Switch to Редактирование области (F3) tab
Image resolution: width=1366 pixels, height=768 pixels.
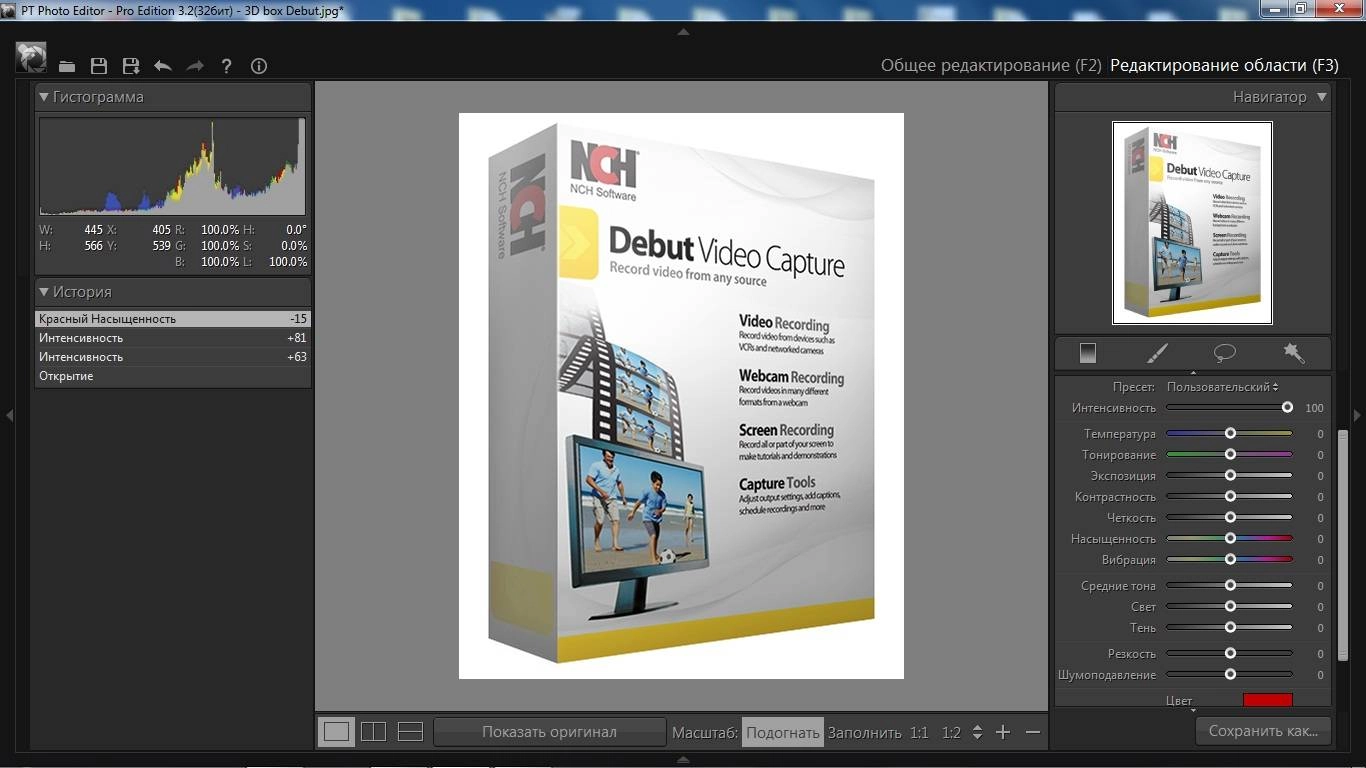[x=1223, y=65]
